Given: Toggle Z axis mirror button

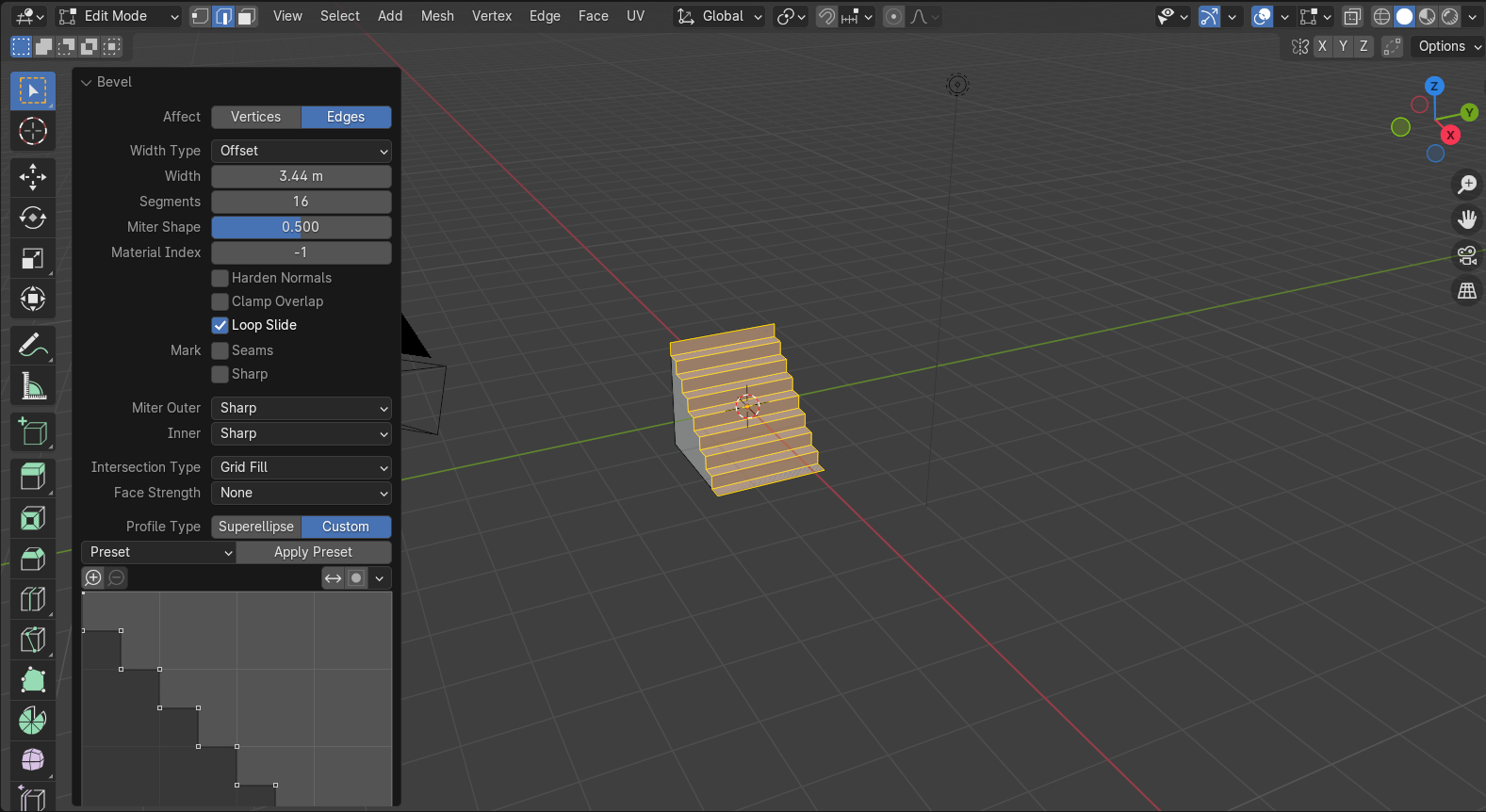Looking at the screenshot, I should coord(1364,46).
